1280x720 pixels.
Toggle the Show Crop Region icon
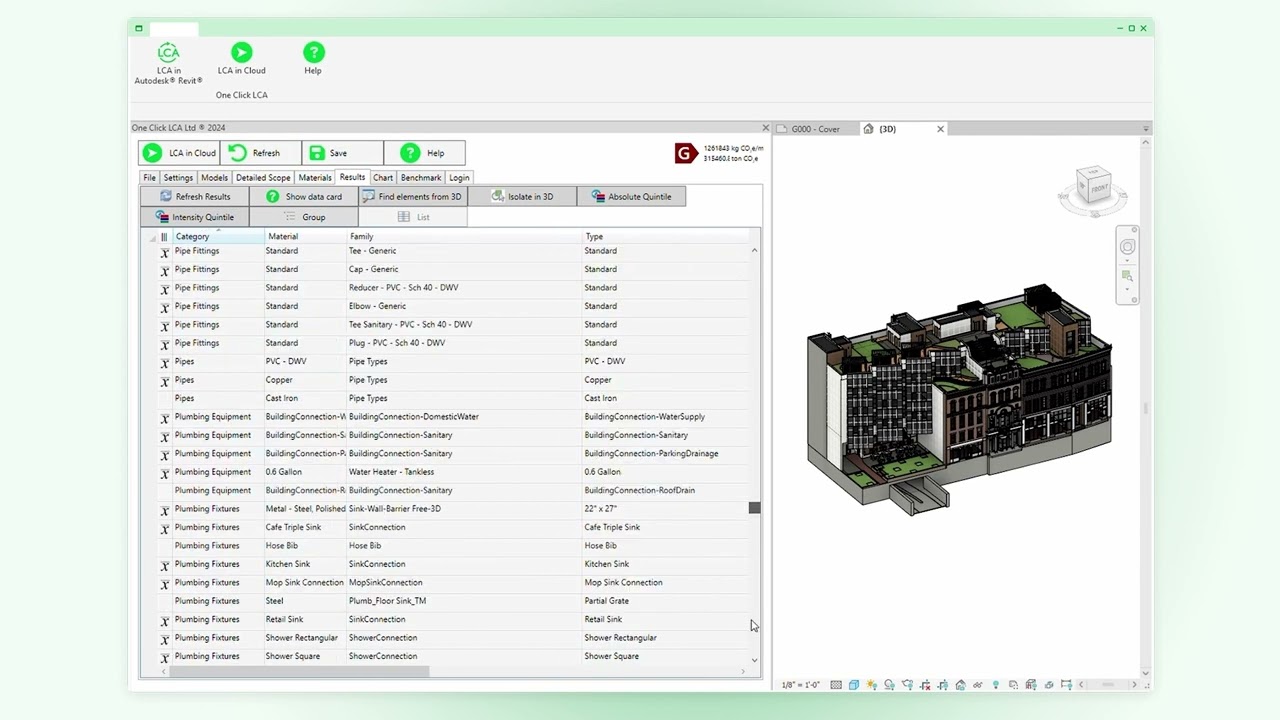(943, 685)
